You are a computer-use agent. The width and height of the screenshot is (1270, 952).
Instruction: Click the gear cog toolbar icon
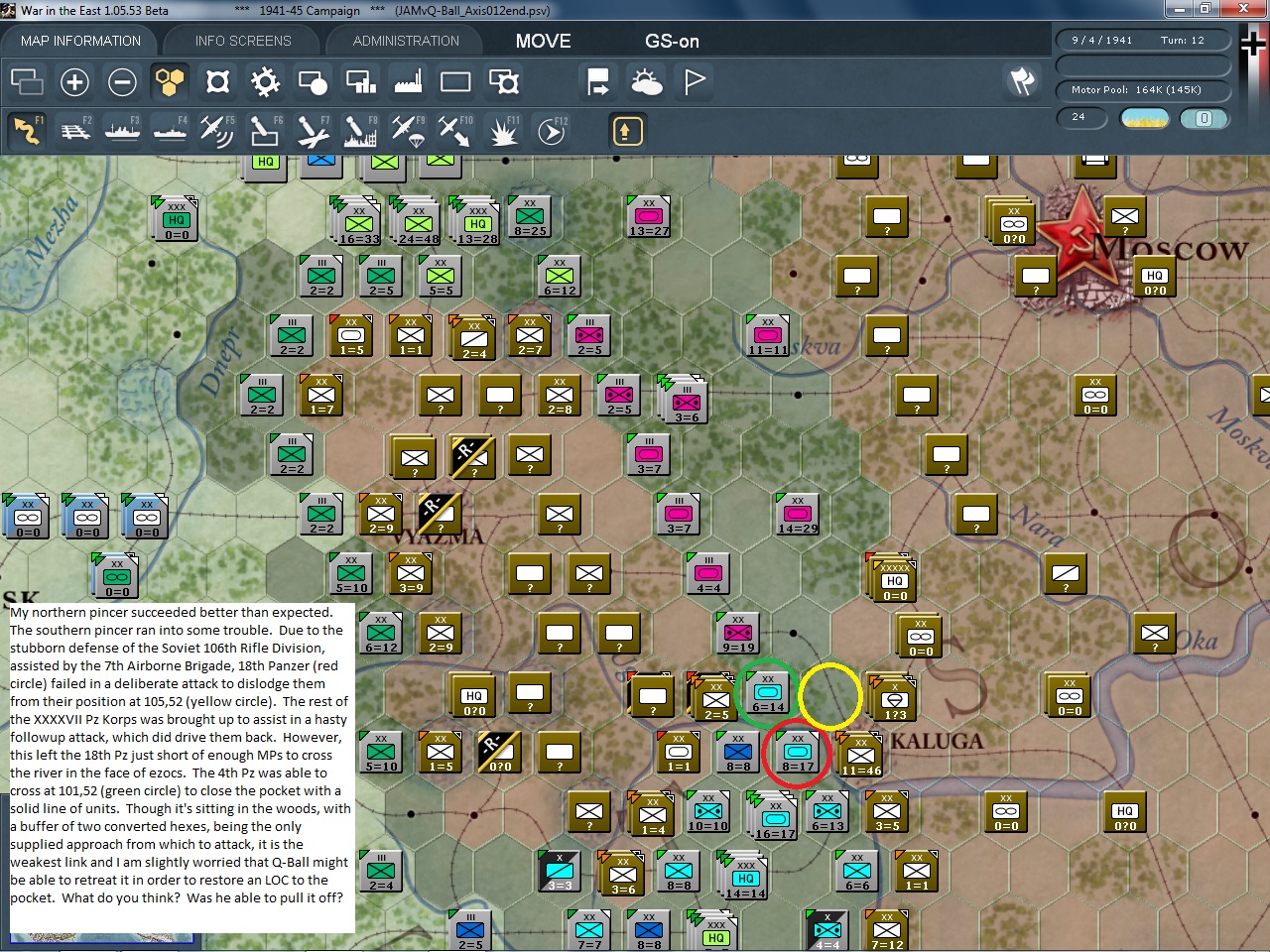coord(265,81)
